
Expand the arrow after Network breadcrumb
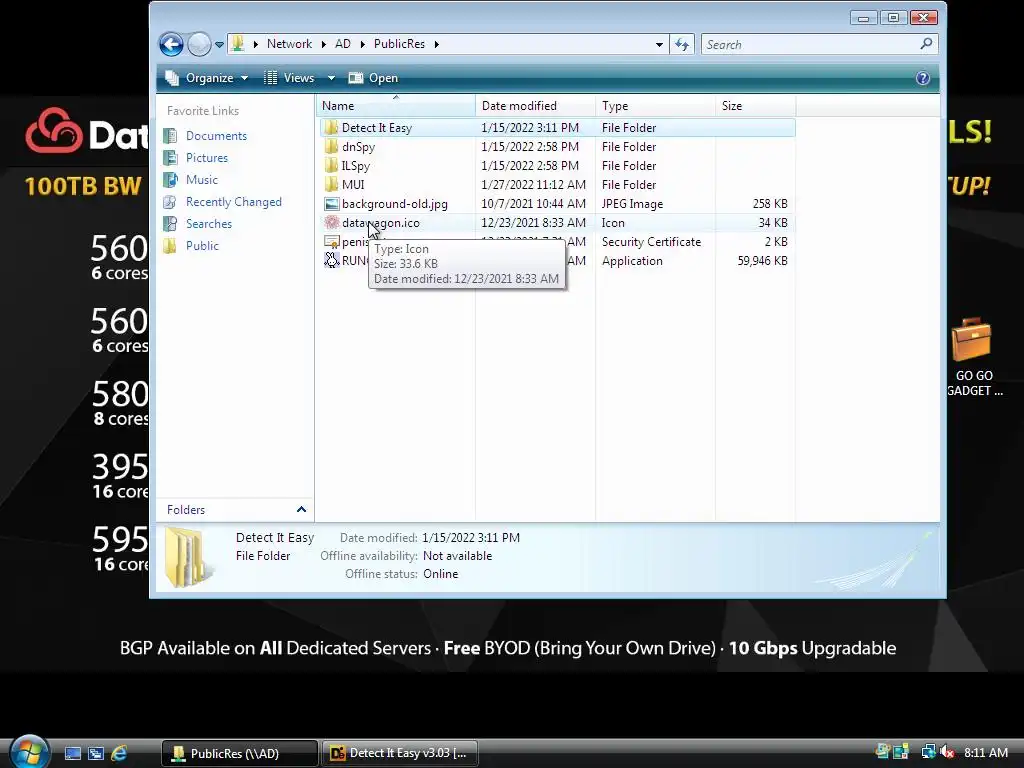point(323,44)
